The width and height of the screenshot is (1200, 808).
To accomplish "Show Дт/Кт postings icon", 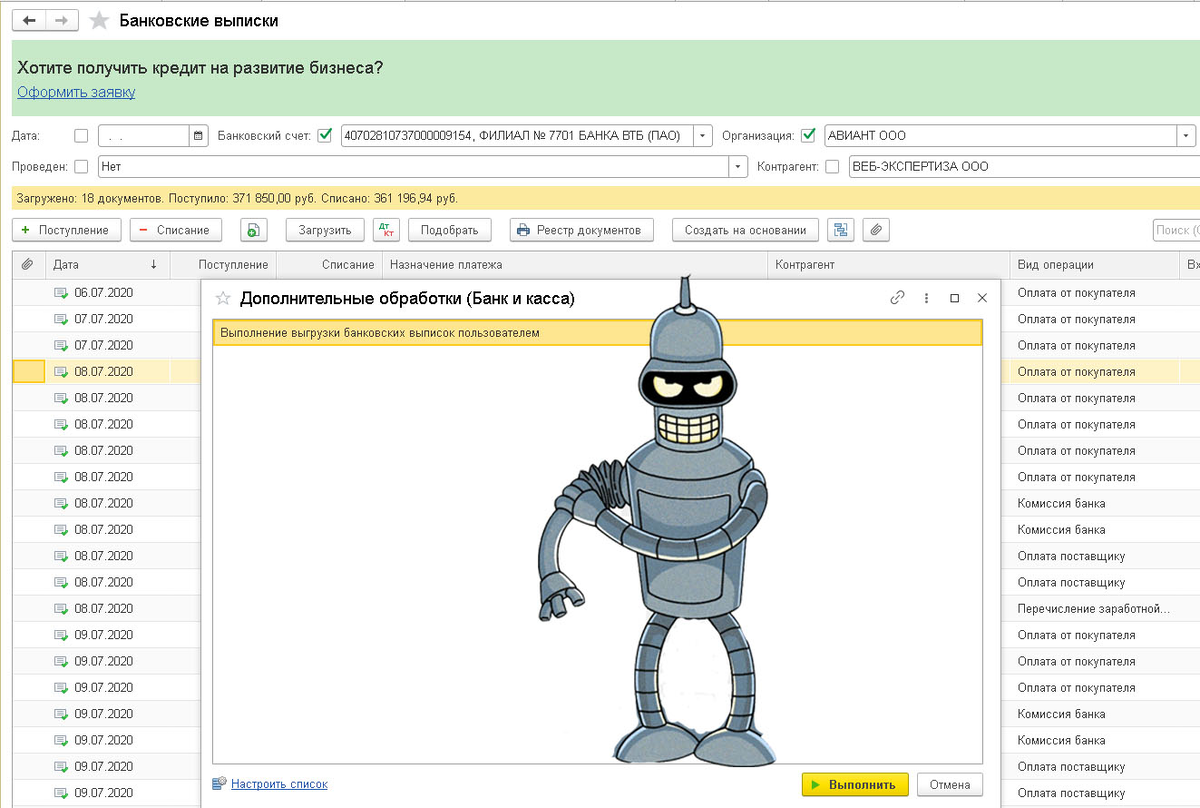I will coord(386,230).
